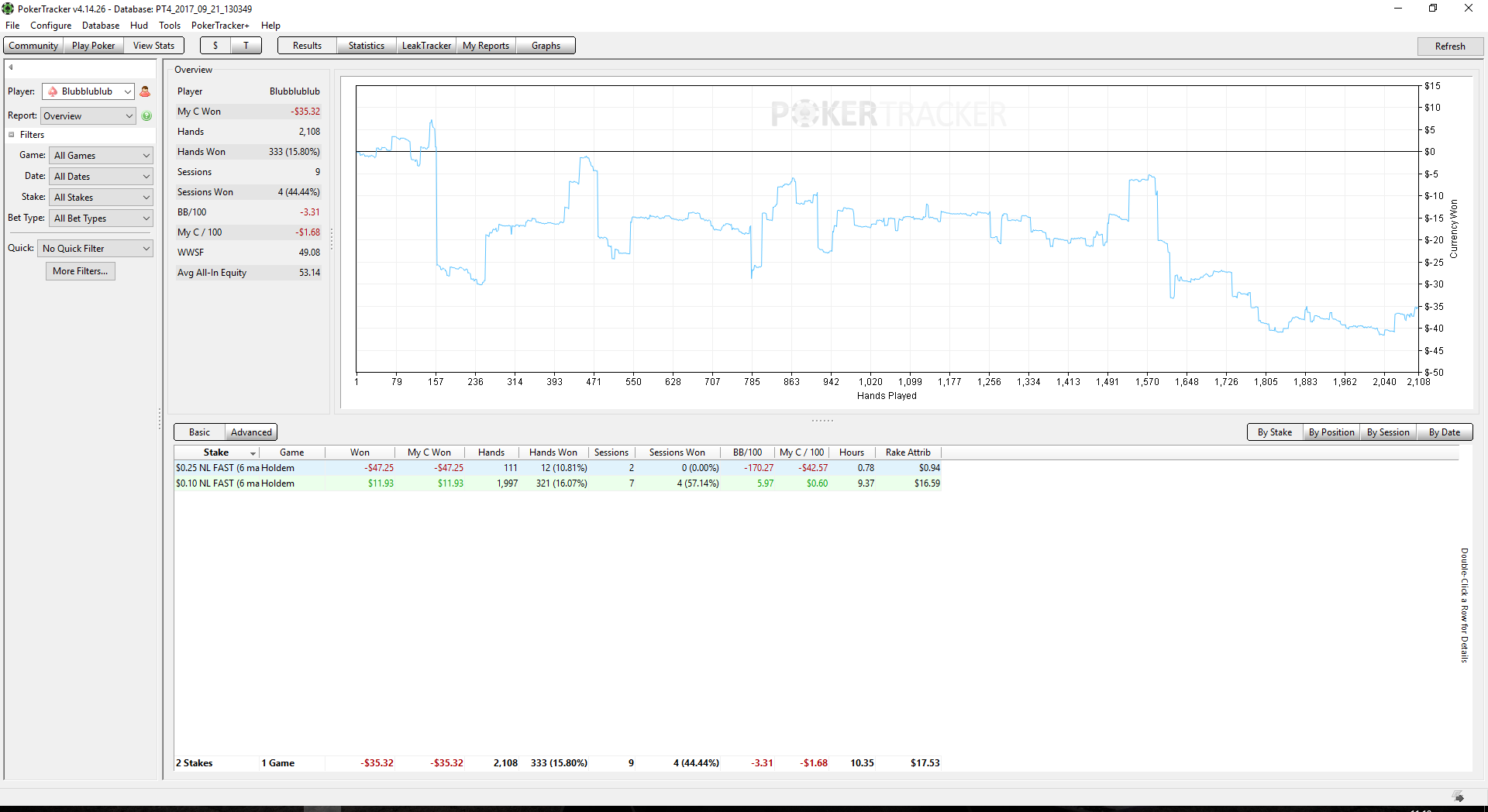Switch to the Results tab
Viewport: 1488px width, 812px height.
[307, 46]
